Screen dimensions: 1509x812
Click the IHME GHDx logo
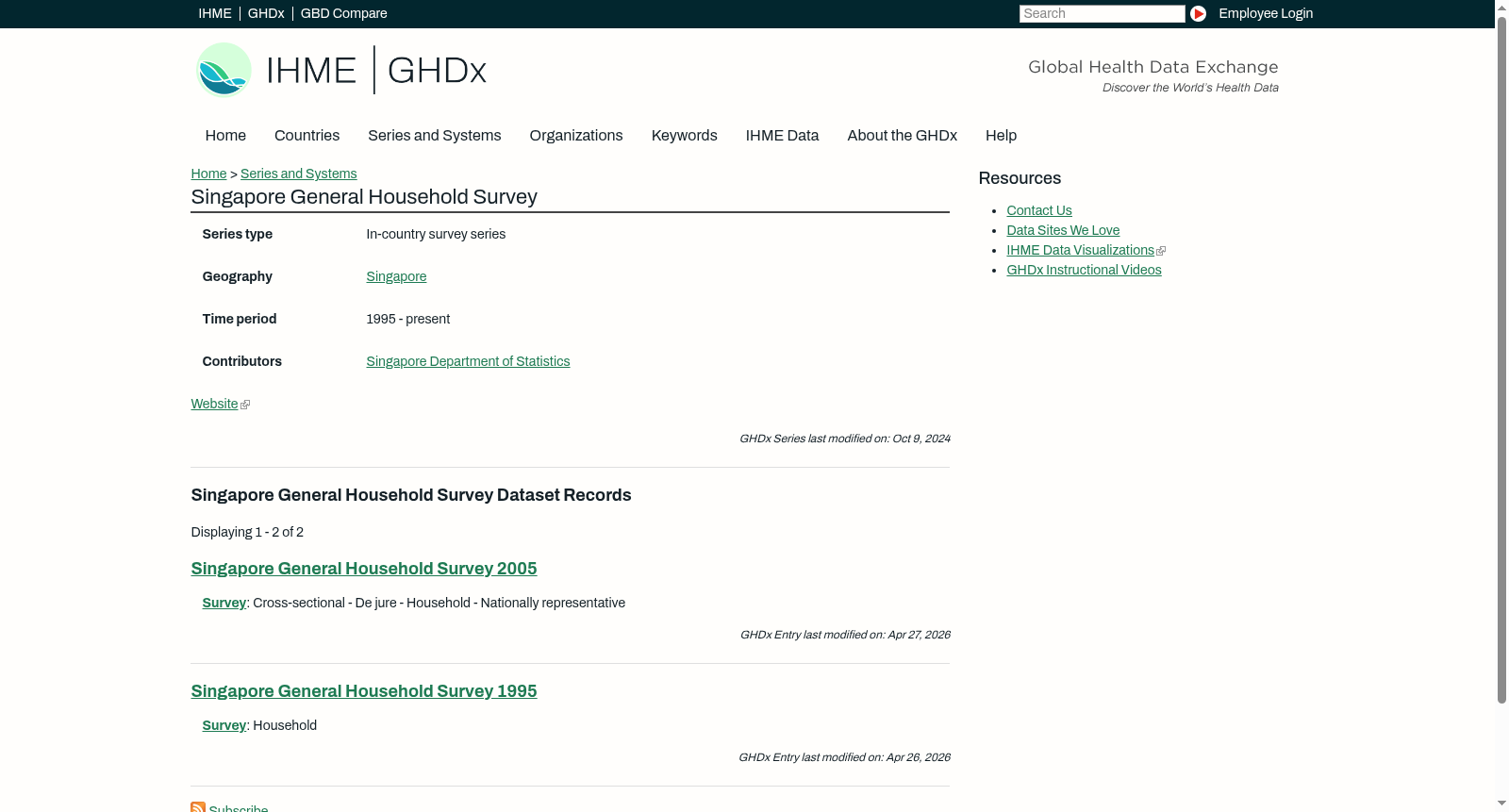pyautogui.click(x=341, y=70)
